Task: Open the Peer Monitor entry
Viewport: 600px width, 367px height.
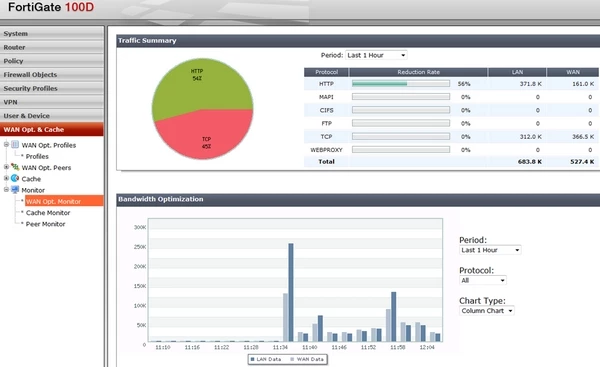Action: click(45, 224)
